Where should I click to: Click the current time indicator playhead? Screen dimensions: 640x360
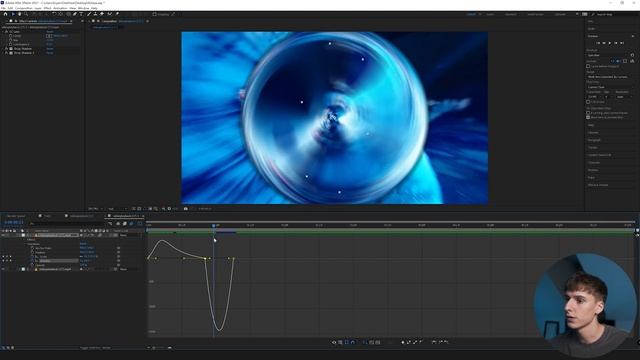pos(213,225)
